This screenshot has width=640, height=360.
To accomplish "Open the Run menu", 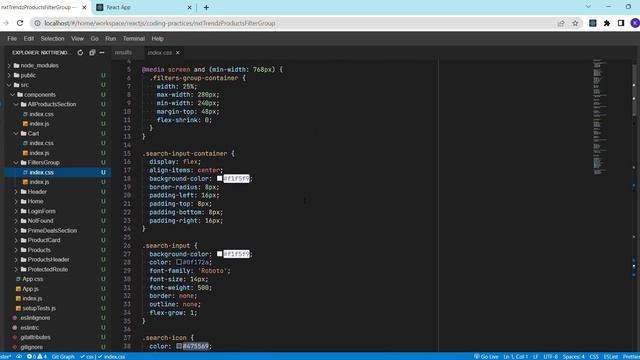I will [x=111, y=38].
